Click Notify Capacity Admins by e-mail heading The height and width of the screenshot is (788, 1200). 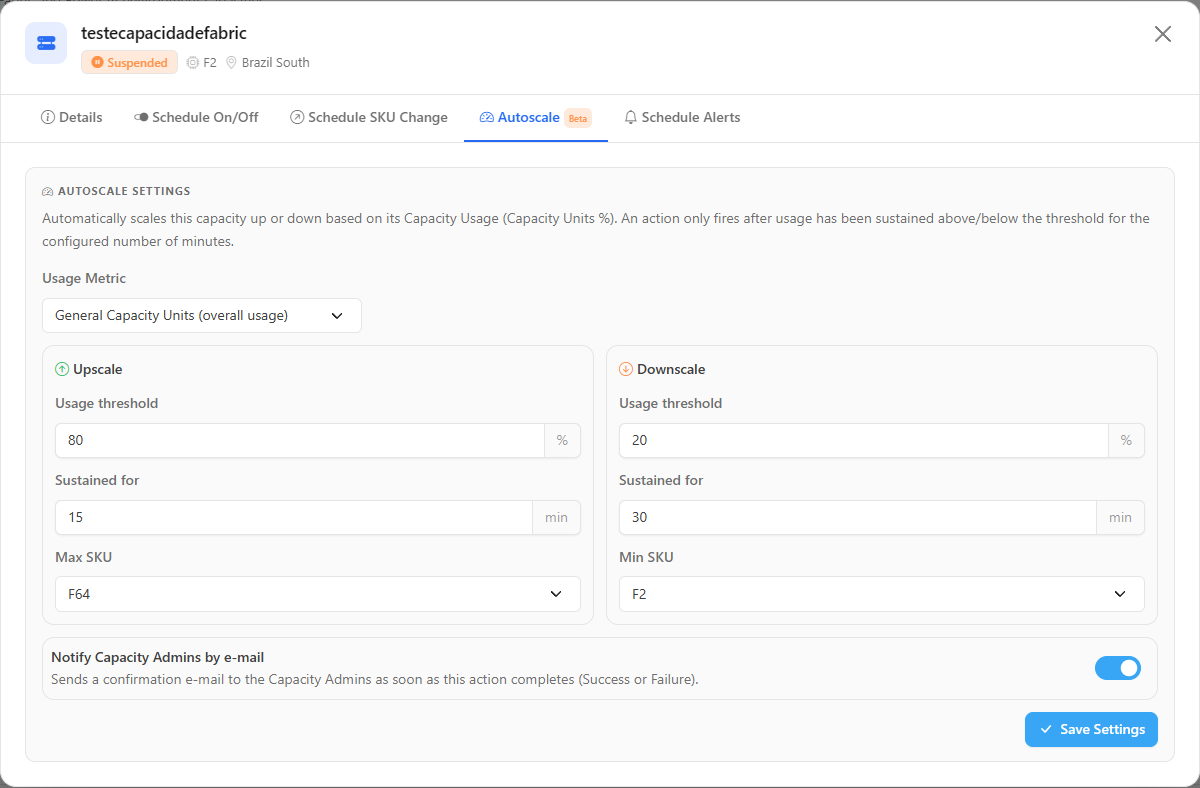157,657
